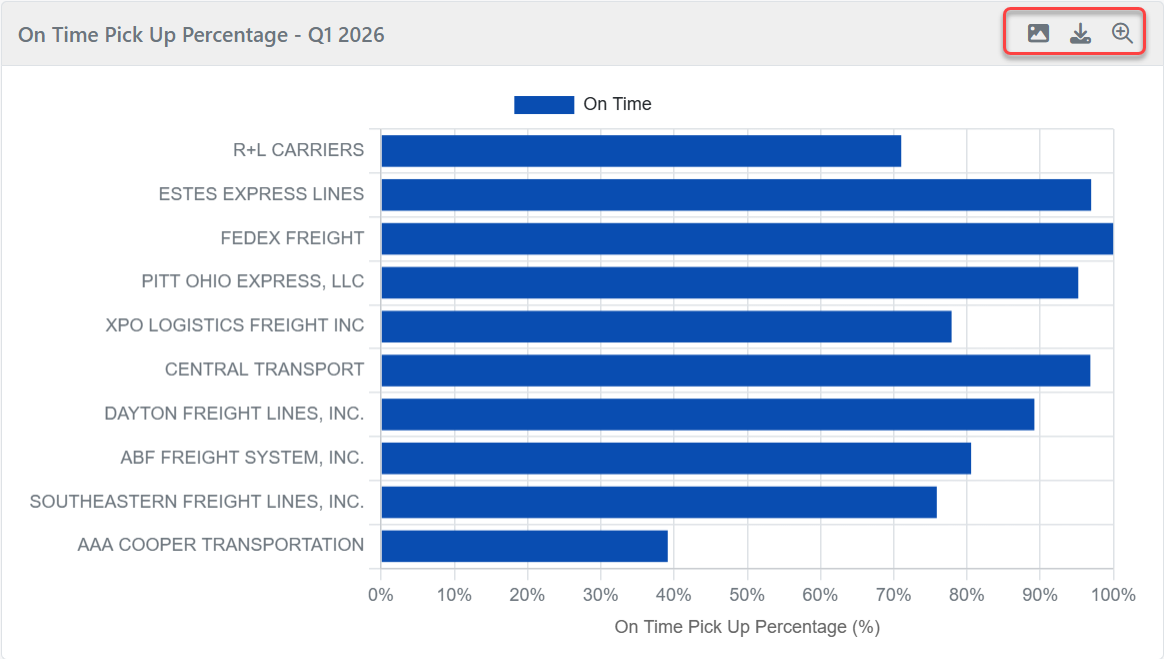Select the CENTRAL TRANSPORT bar
The height and width of the screenshot is (659, 1164).
[735, 370]
